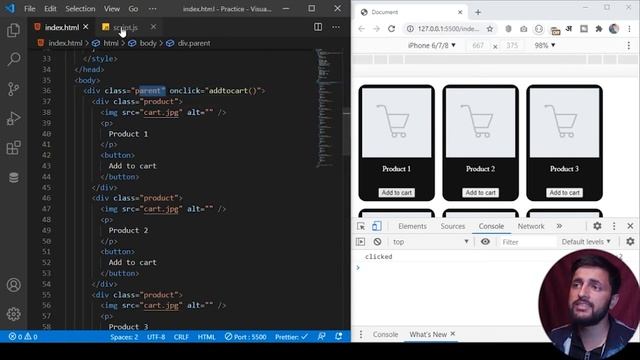Click the feedback icon in status bar

tap(322, 337)
